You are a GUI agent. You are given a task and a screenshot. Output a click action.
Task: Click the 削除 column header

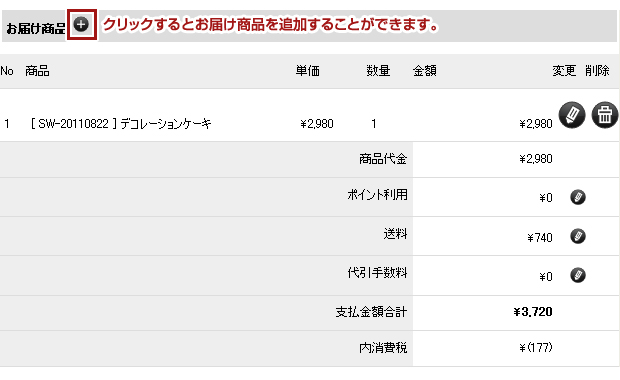[597, 71]
